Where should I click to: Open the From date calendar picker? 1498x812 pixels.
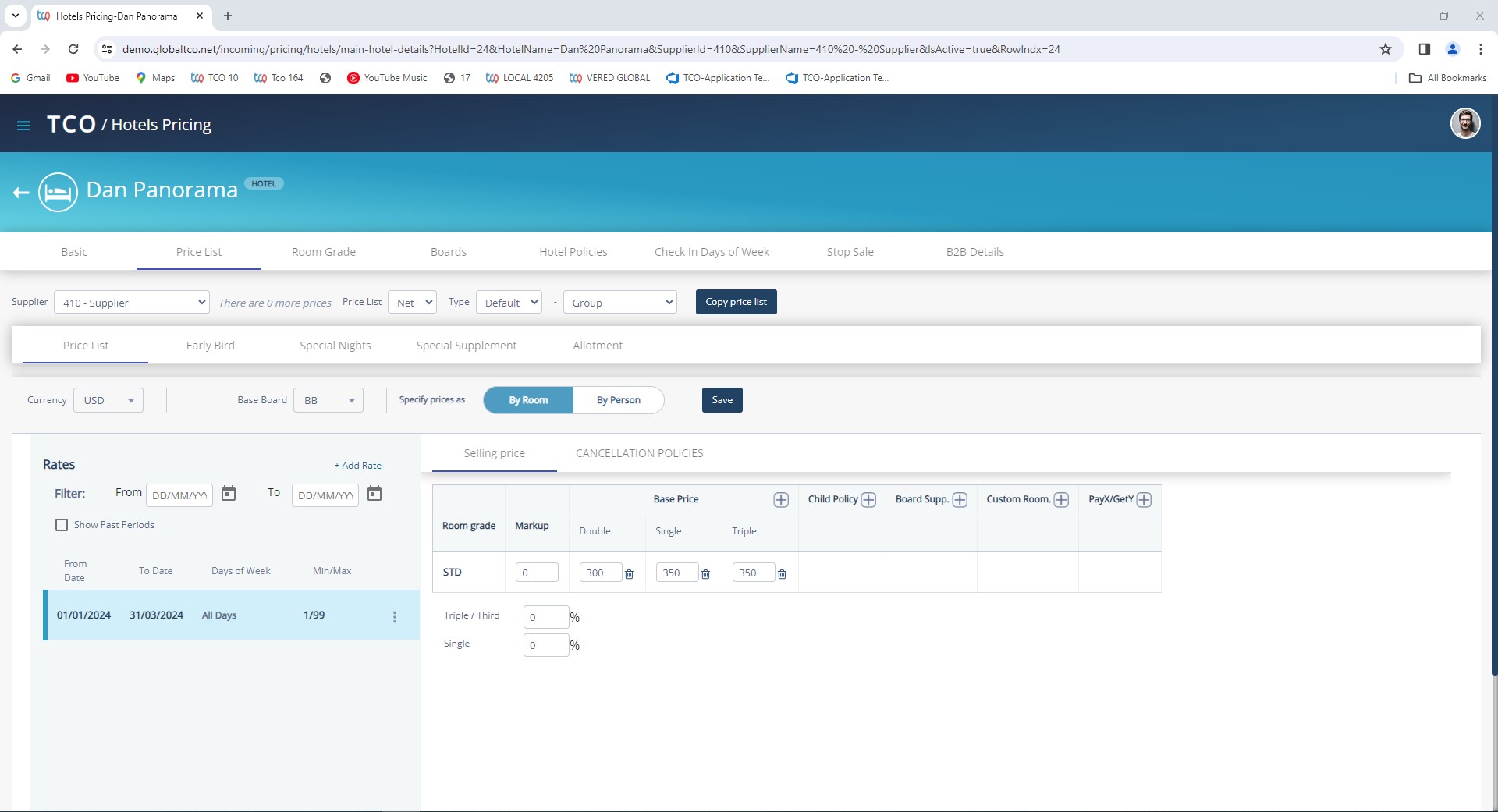pyautogui.click(x=229, y=494)
